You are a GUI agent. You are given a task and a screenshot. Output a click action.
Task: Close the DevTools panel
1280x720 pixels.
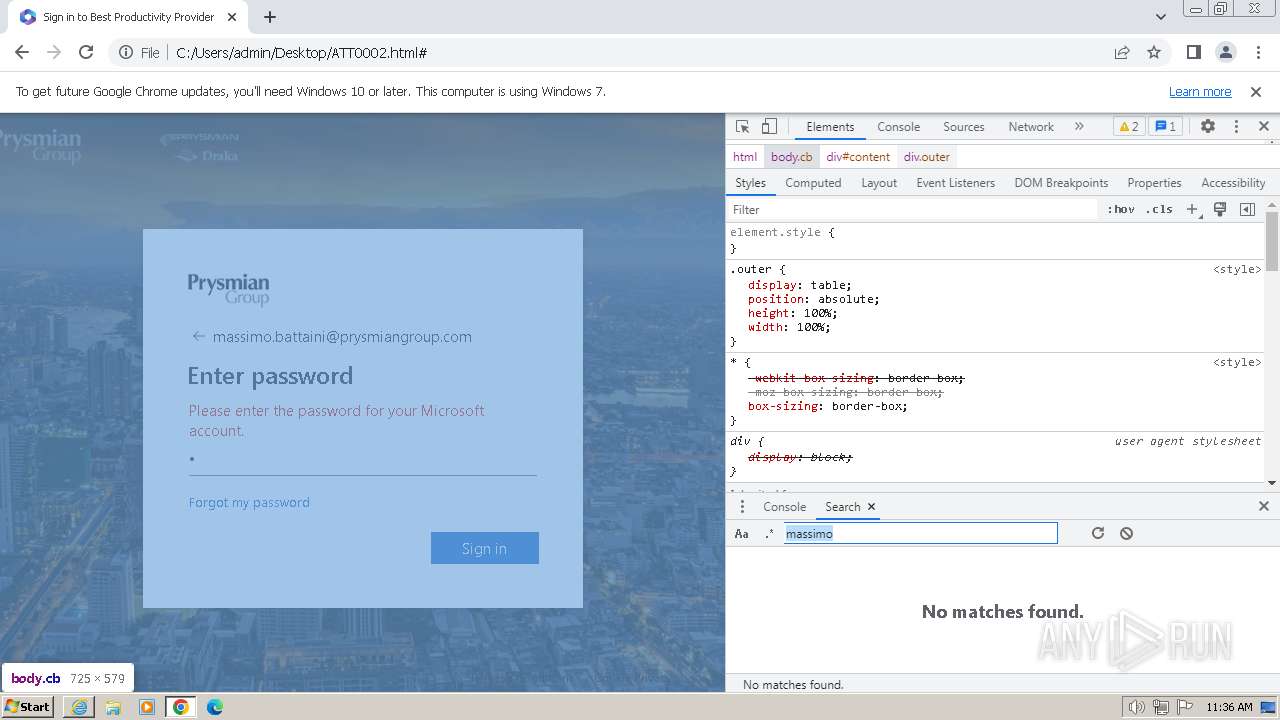[1263, 127]
